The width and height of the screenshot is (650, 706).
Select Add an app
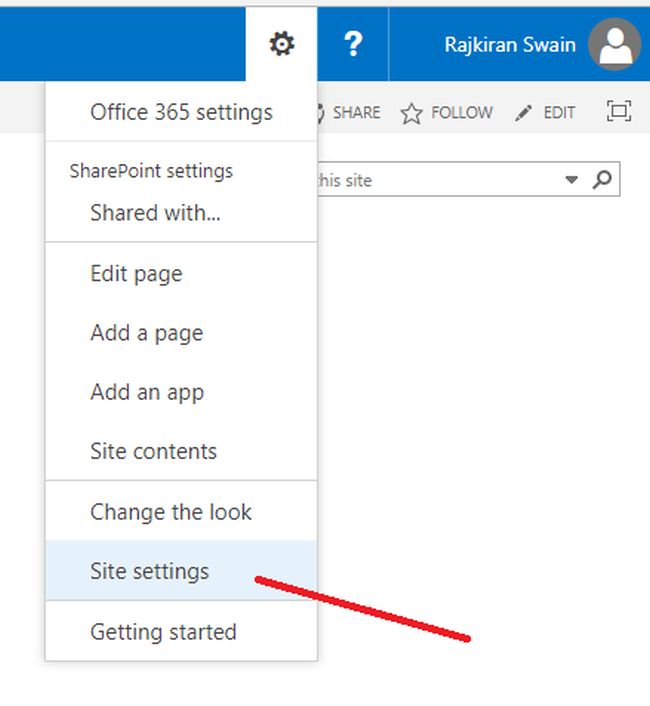point(181,392)
